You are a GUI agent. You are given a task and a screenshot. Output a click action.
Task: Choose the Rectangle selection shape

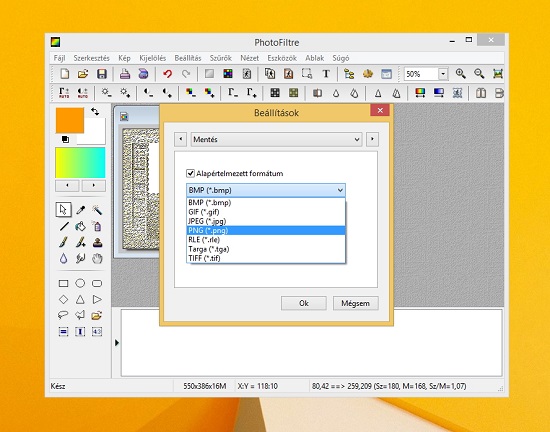point(63,283)
